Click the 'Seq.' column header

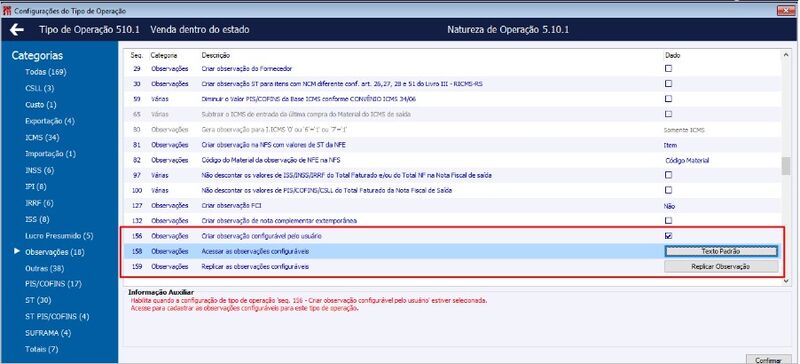[137, 55]
